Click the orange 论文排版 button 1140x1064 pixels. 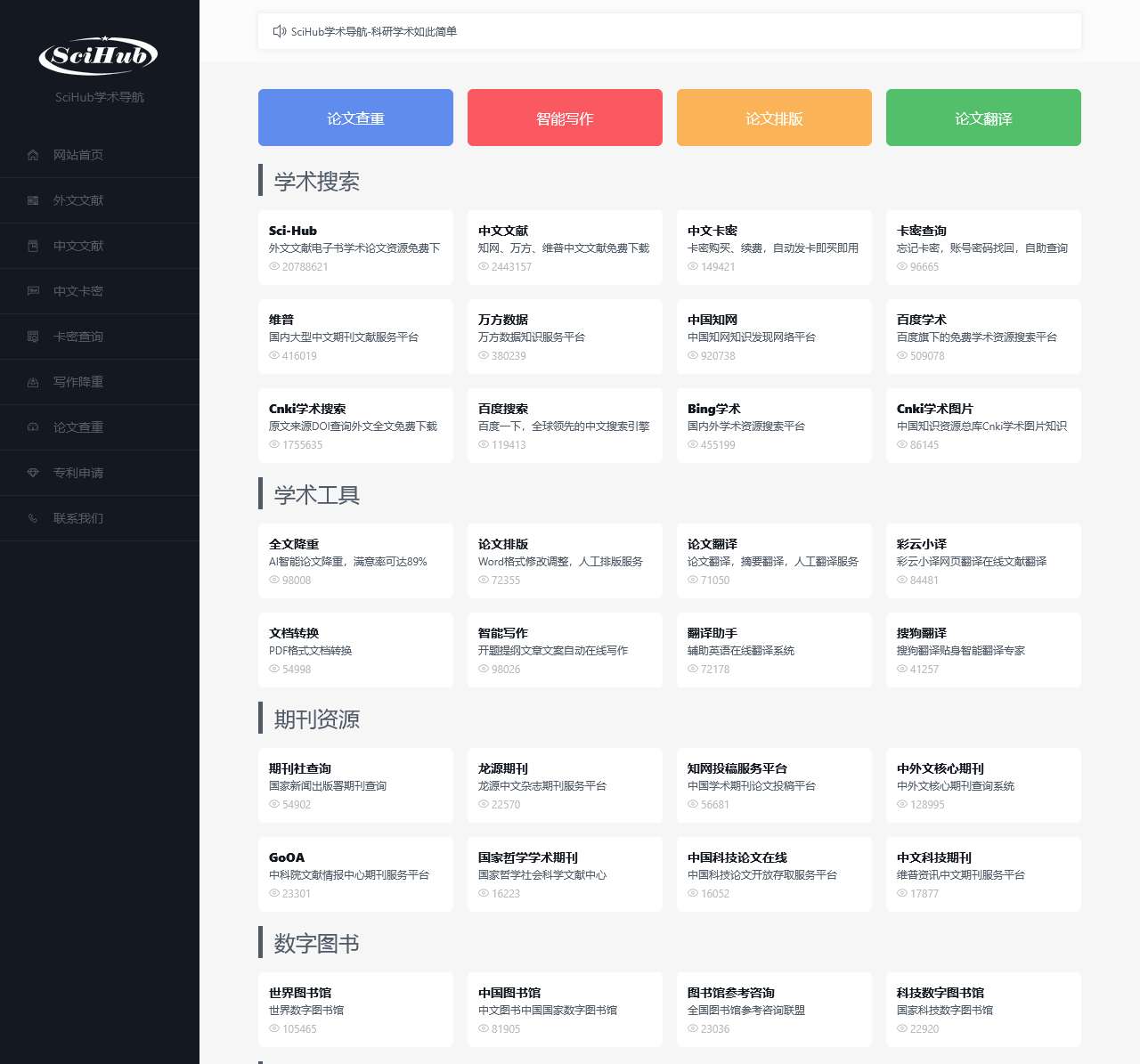pyautogui.click(x=774, y=118)
